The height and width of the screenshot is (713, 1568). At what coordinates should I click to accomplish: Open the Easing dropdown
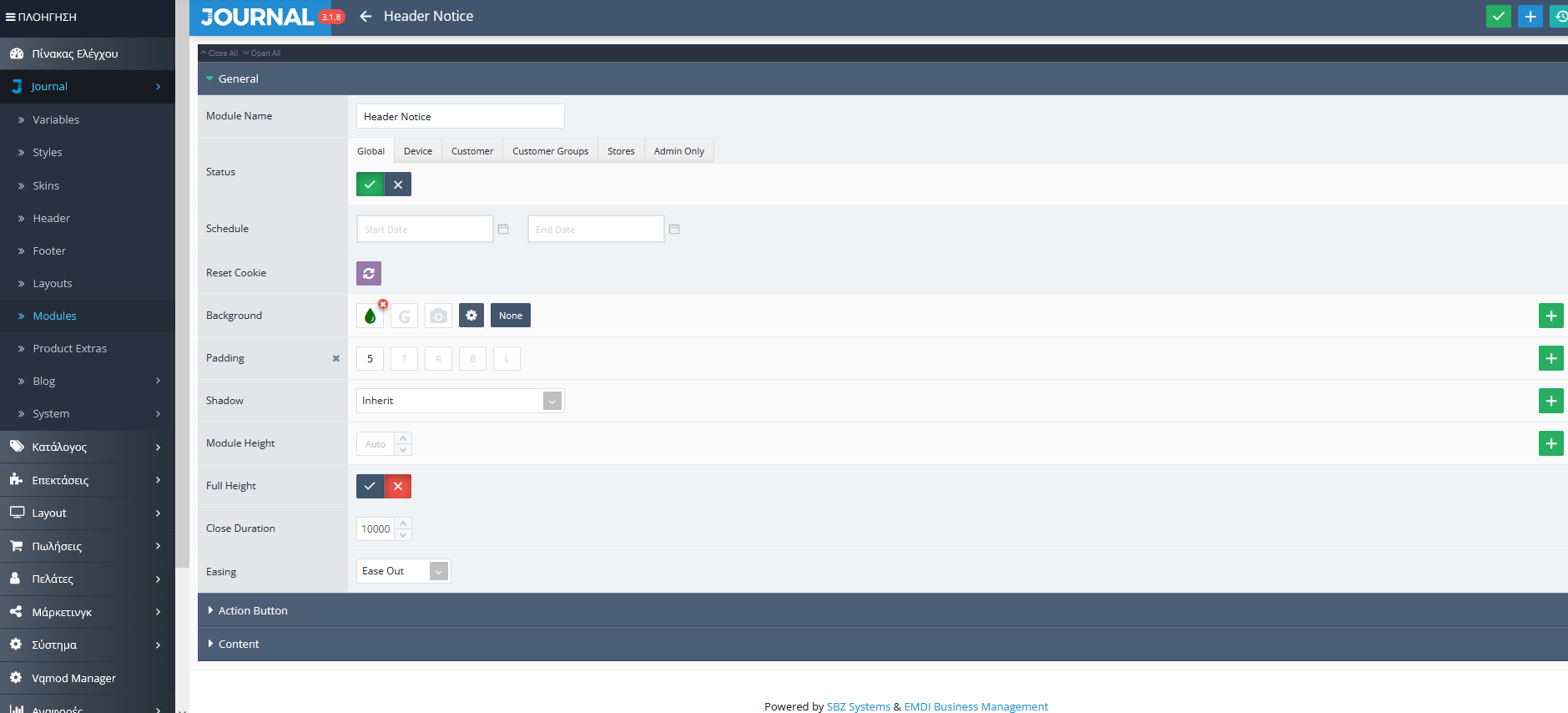403,571
